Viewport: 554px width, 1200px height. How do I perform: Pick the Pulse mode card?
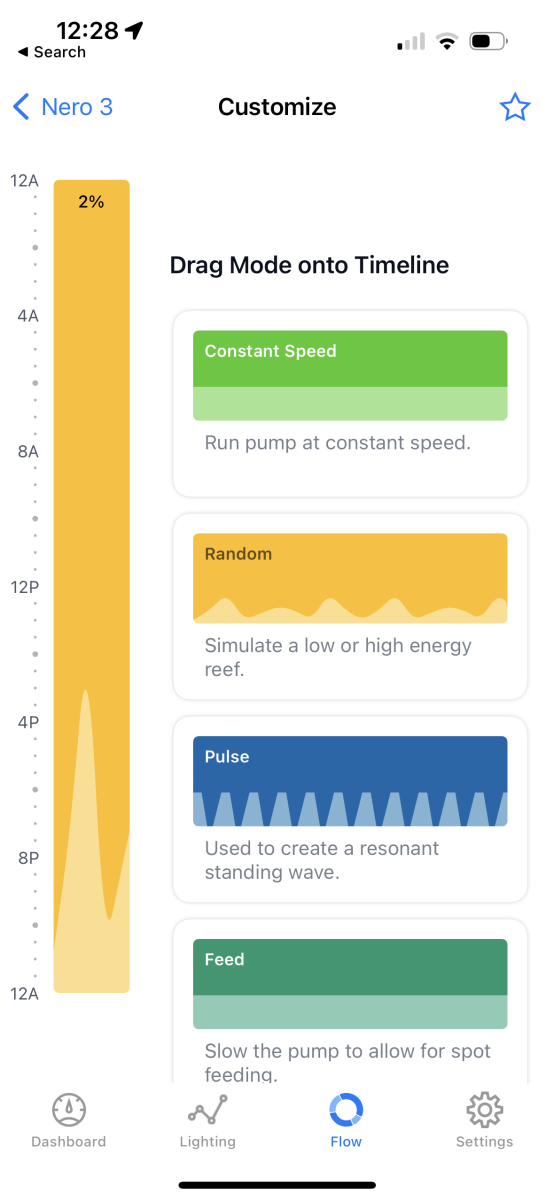pyautogui.click(x=350, y=809)
